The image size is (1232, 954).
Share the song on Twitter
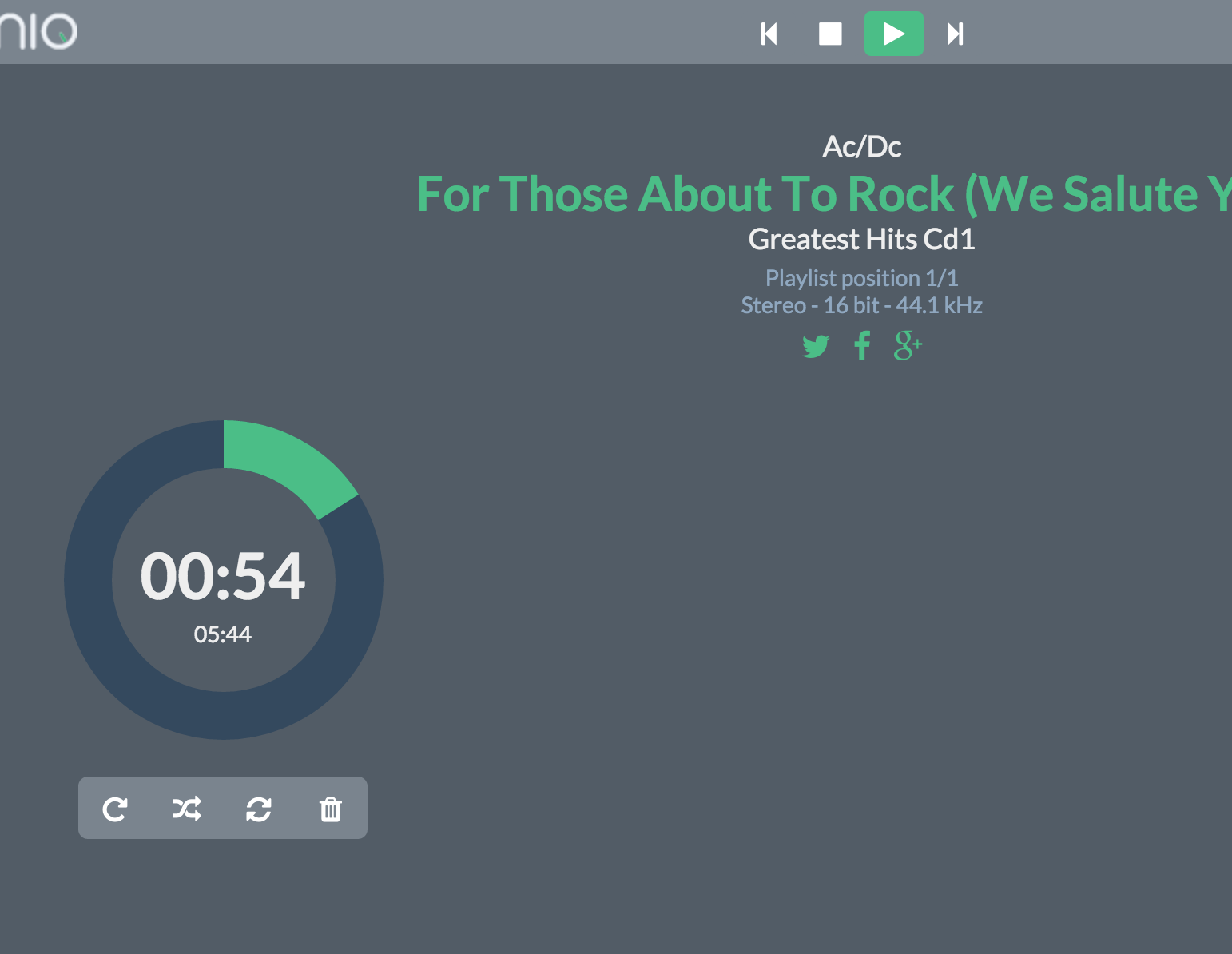(x=816, y=347)
